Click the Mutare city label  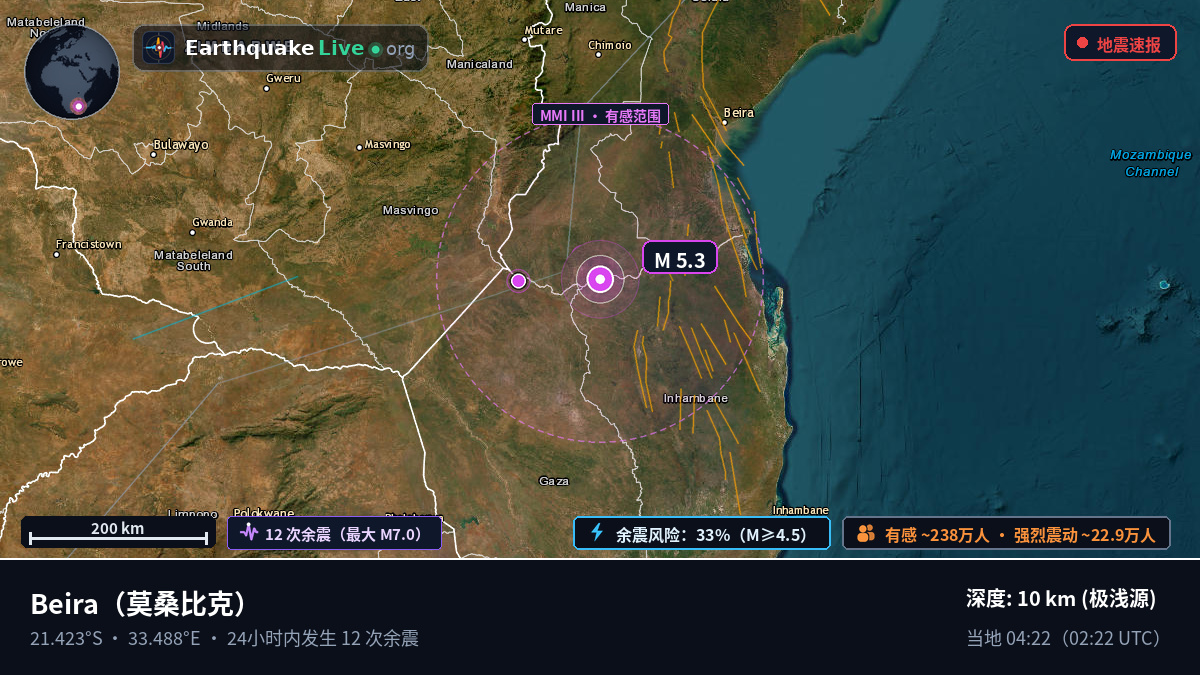click(x=544, y=30)
